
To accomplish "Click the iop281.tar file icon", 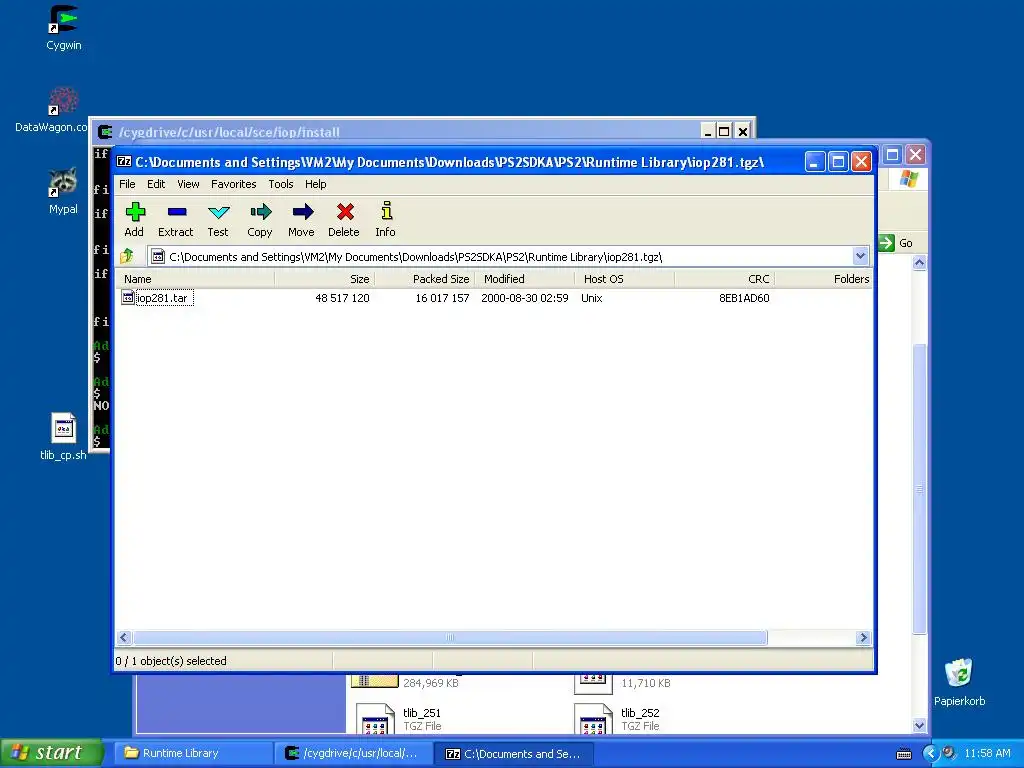I will (128, 298).
